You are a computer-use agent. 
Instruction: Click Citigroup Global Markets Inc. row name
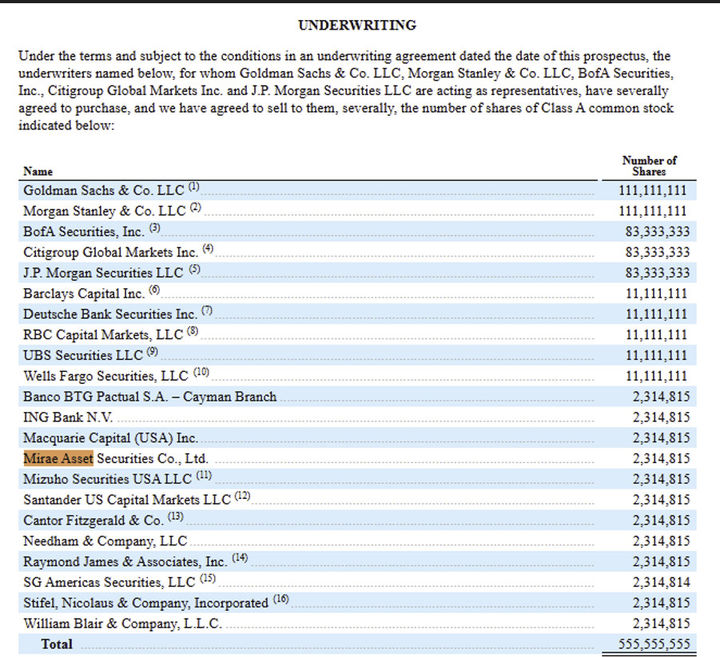click(x=111, y=252)
